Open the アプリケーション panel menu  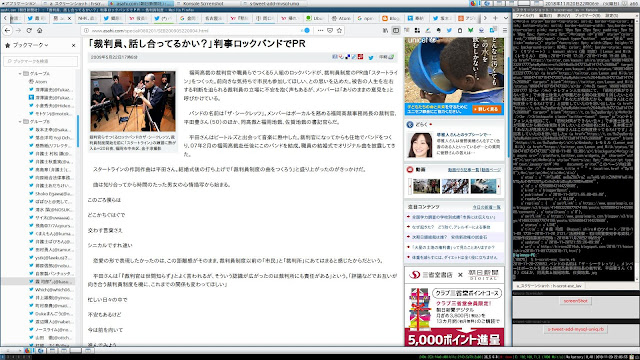[x=18, y=3]
